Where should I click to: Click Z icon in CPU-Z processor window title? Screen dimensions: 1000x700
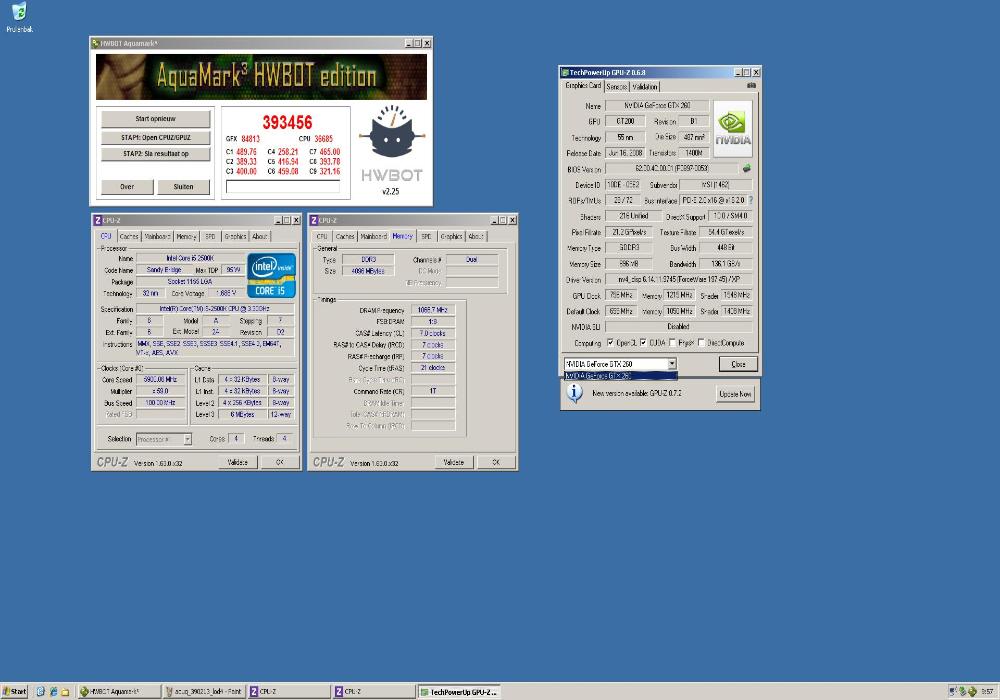(98, 220)
